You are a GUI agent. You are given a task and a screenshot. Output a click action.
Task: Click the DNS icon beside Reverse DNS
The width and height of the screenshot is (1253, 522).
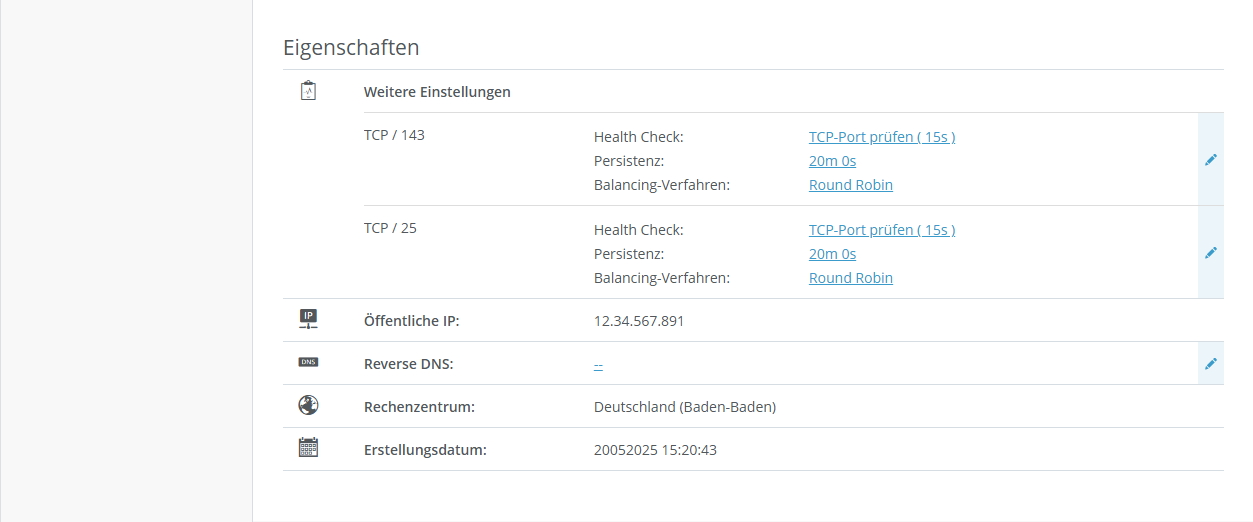click(x=308, y=362)
